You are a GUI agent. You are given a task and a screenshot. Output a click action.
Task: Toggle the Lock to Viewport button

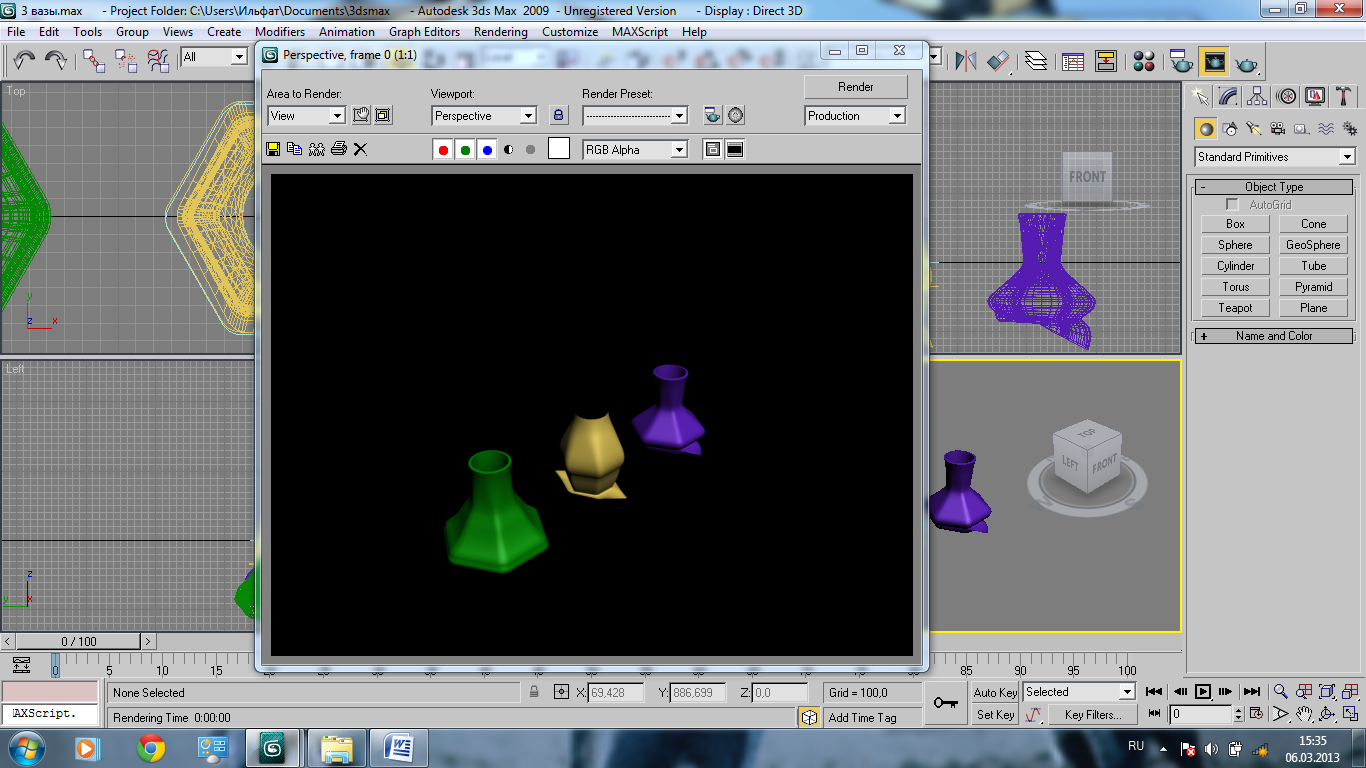[559, 115]
